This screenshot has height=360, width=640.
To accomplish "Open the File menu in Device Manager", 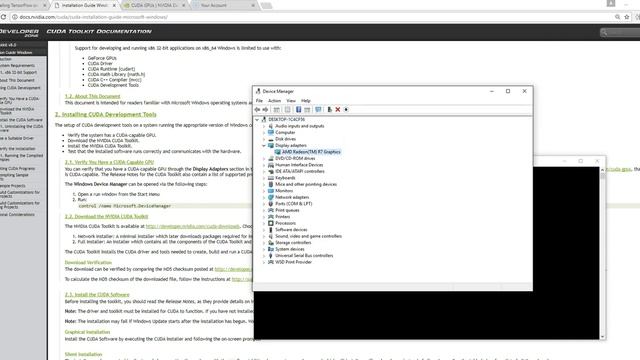I will pos(259,101).
